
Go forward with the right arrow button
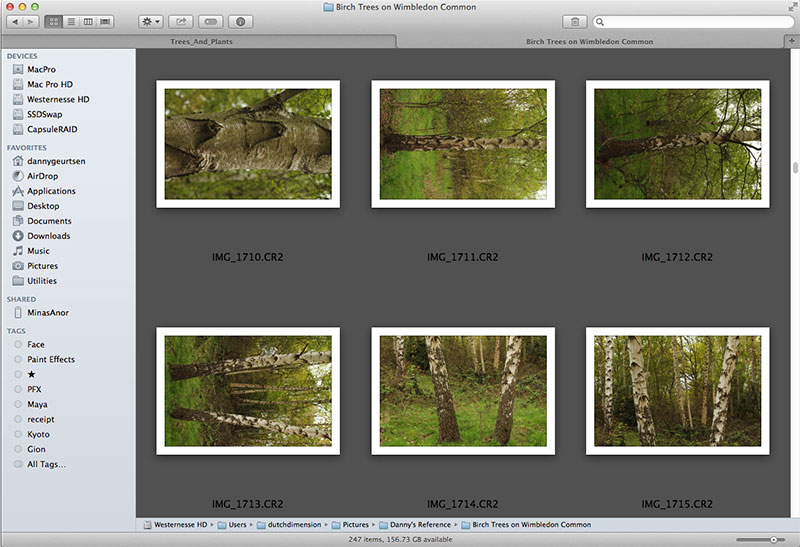point(31,21)
